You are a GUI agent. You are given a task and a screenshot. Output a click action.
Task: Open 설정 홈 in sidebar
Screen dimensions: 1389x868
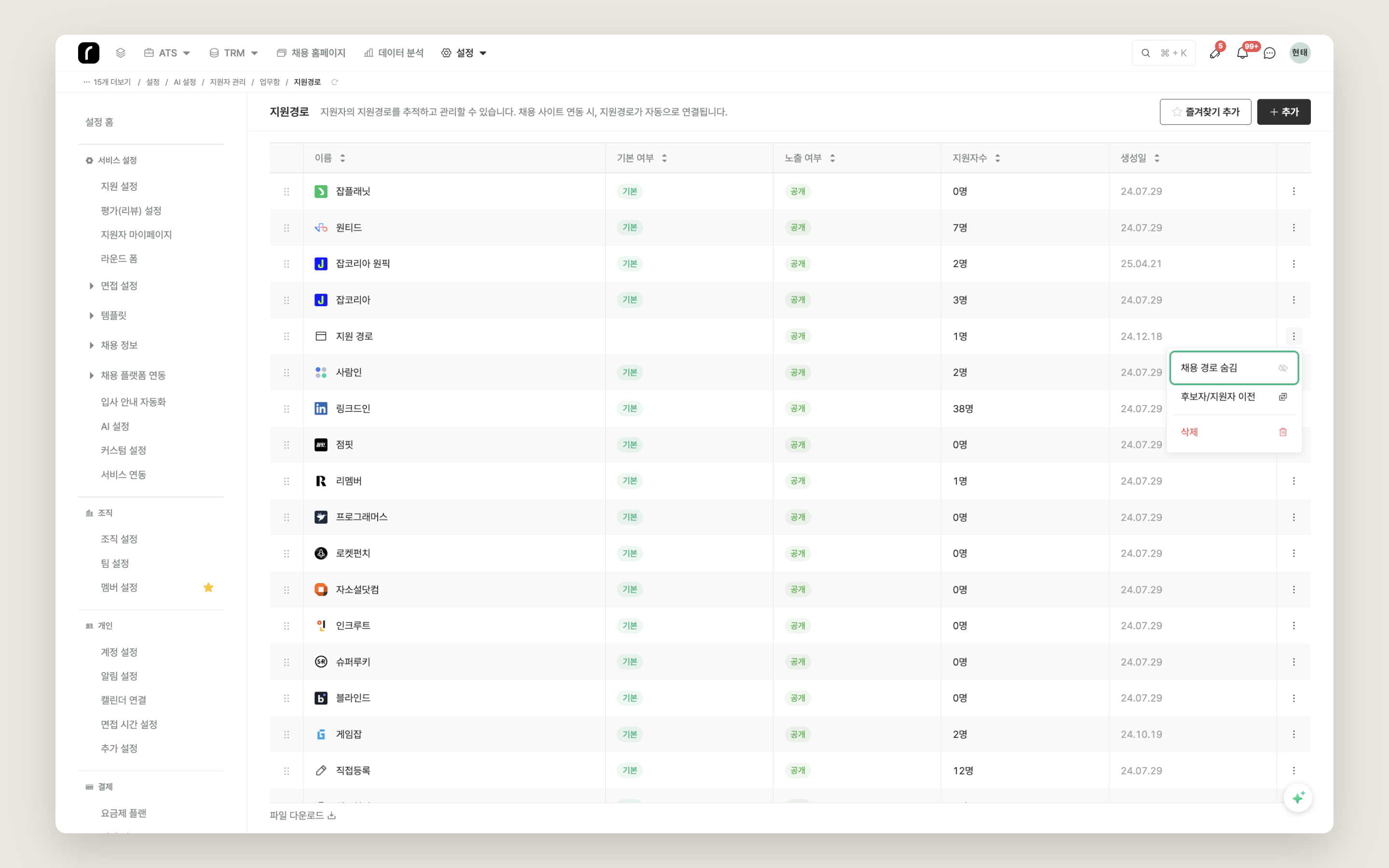click(99, 122)
